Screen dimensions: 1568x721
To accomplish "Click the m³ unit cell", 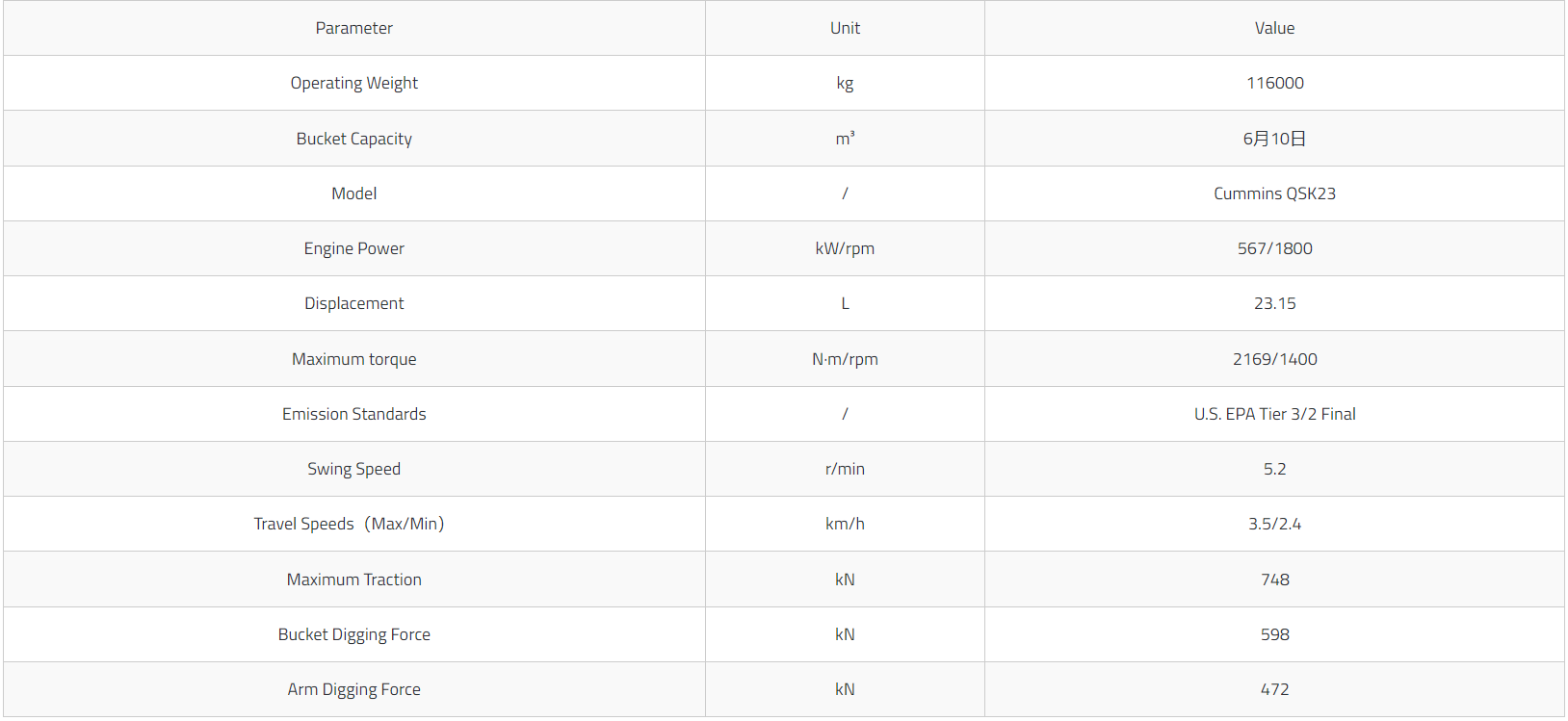I will pos(845,139).
